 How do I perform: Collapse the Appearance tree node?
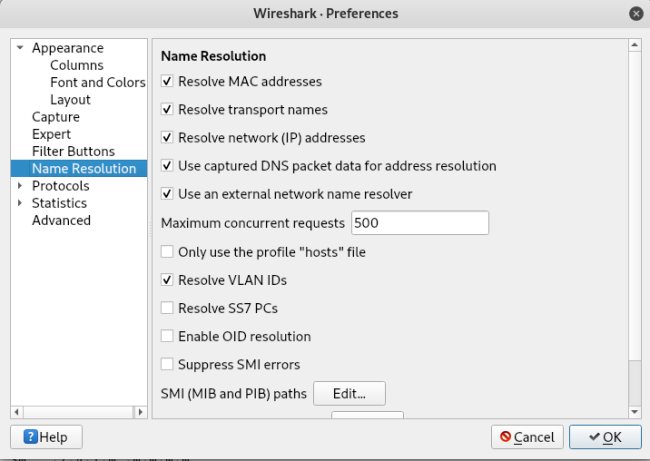click(x=20, y=48)
